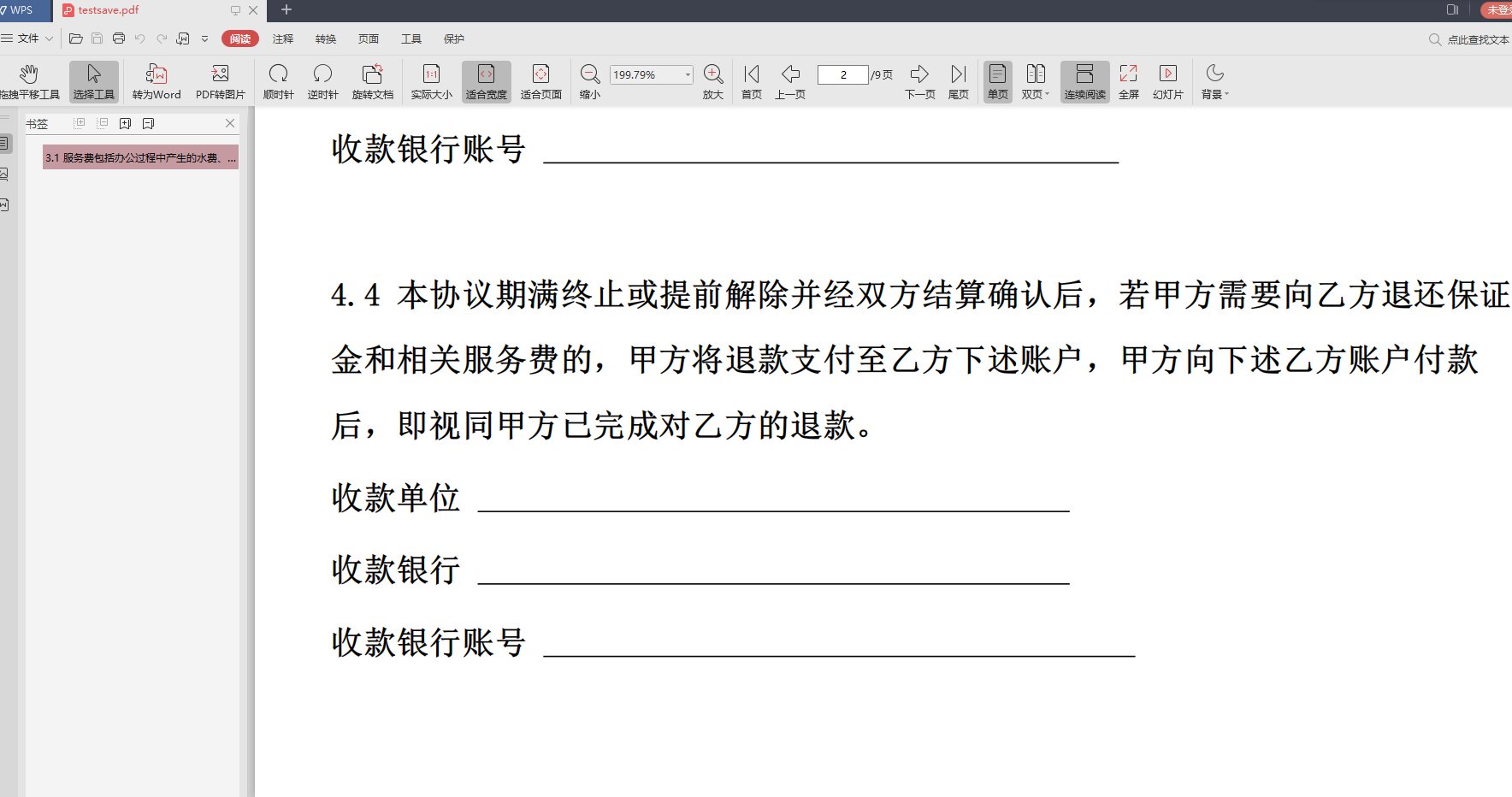Convert PDF using 转为Word

[157, 82]
